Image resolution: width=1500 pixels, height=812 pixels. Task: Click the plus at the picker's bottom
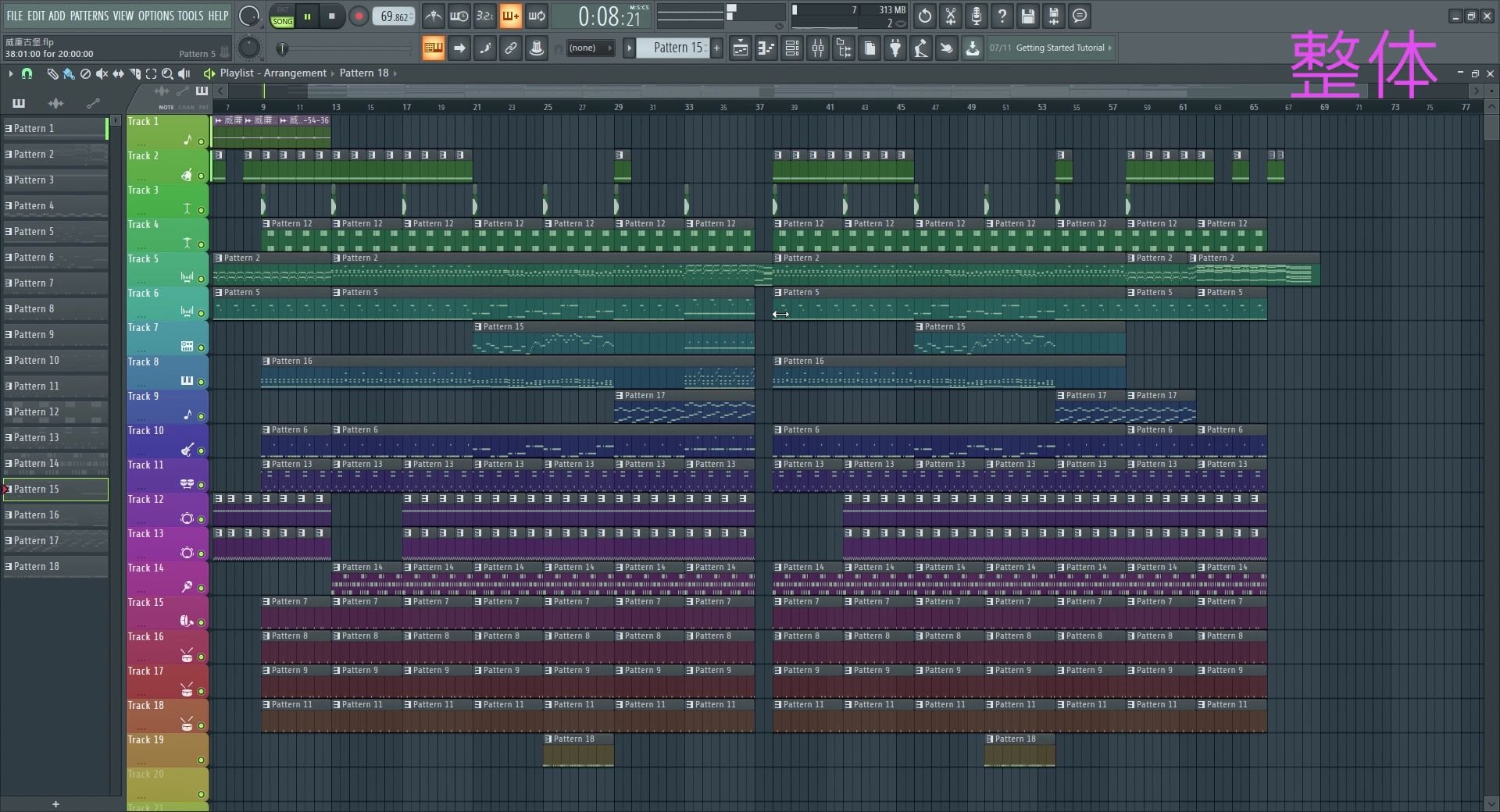[x=55, y=804]
